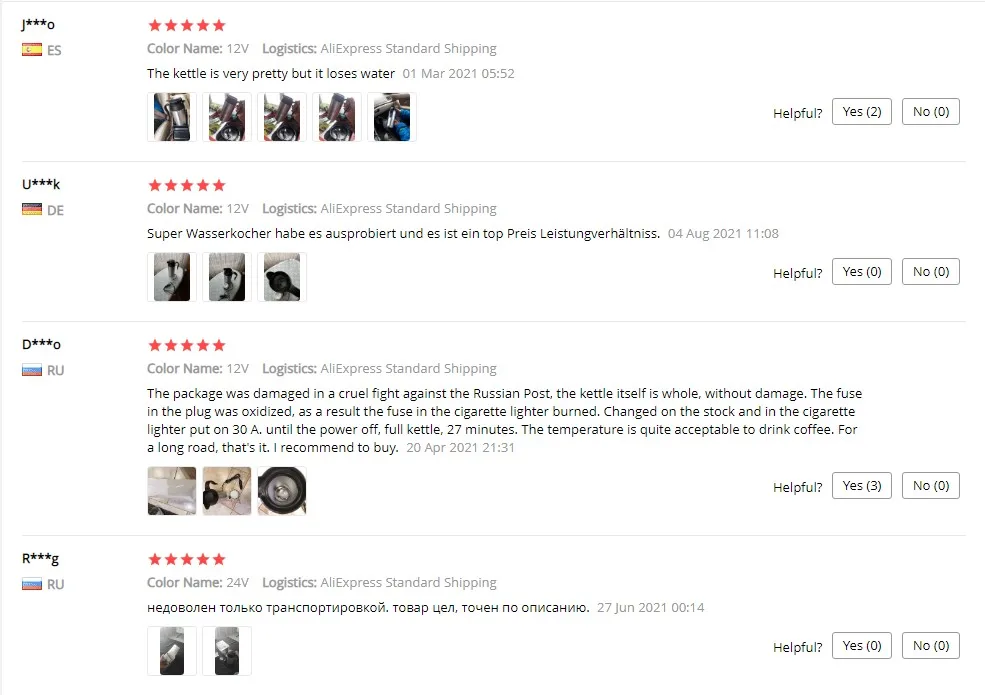The width and height of the screenshot is (985, 695).
Task: Click Yes (2) on J***o's review
Action: pos(861,112)
